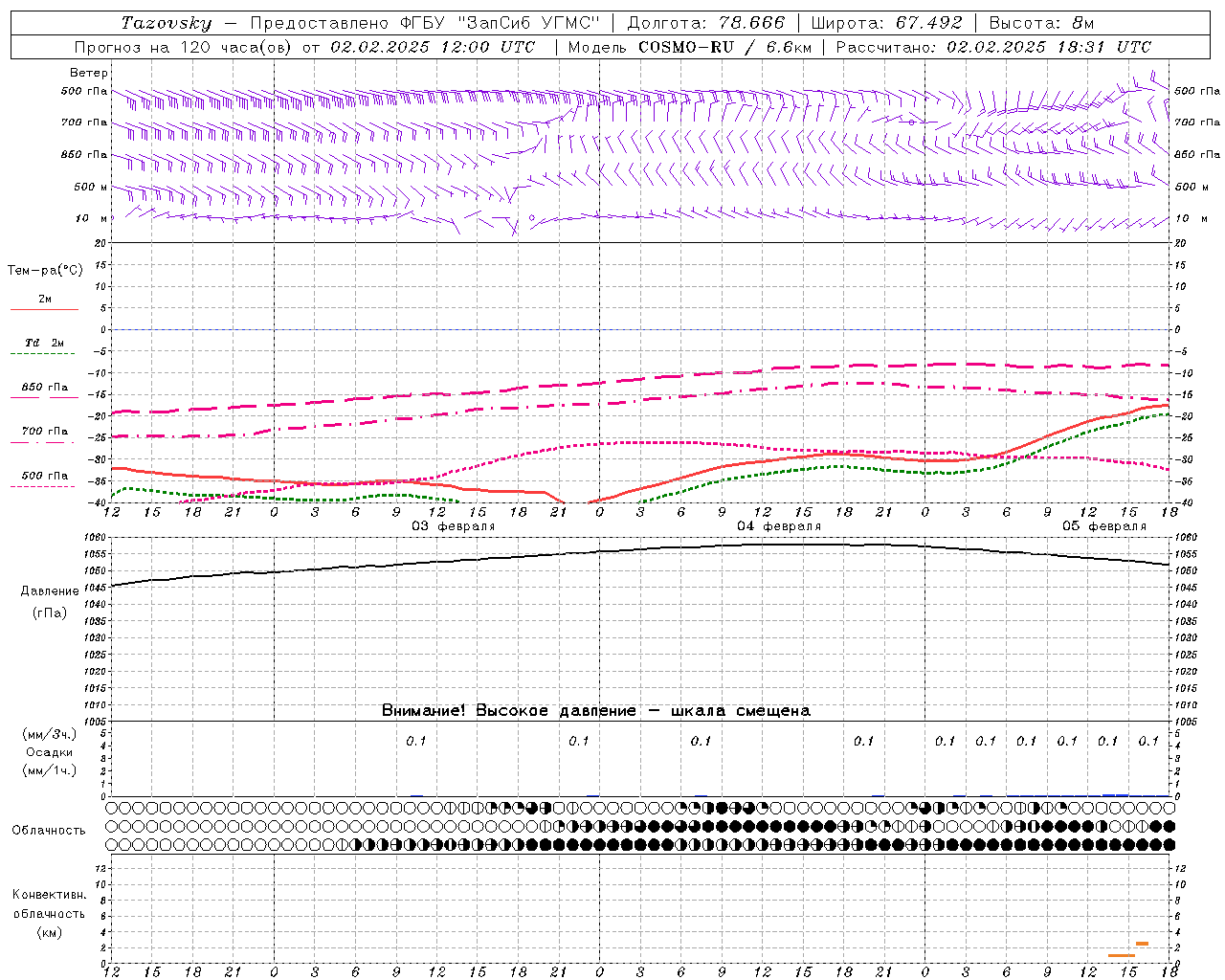
Task: Click the station name "Tazovsky" in the header
Action: pos(166,23)
